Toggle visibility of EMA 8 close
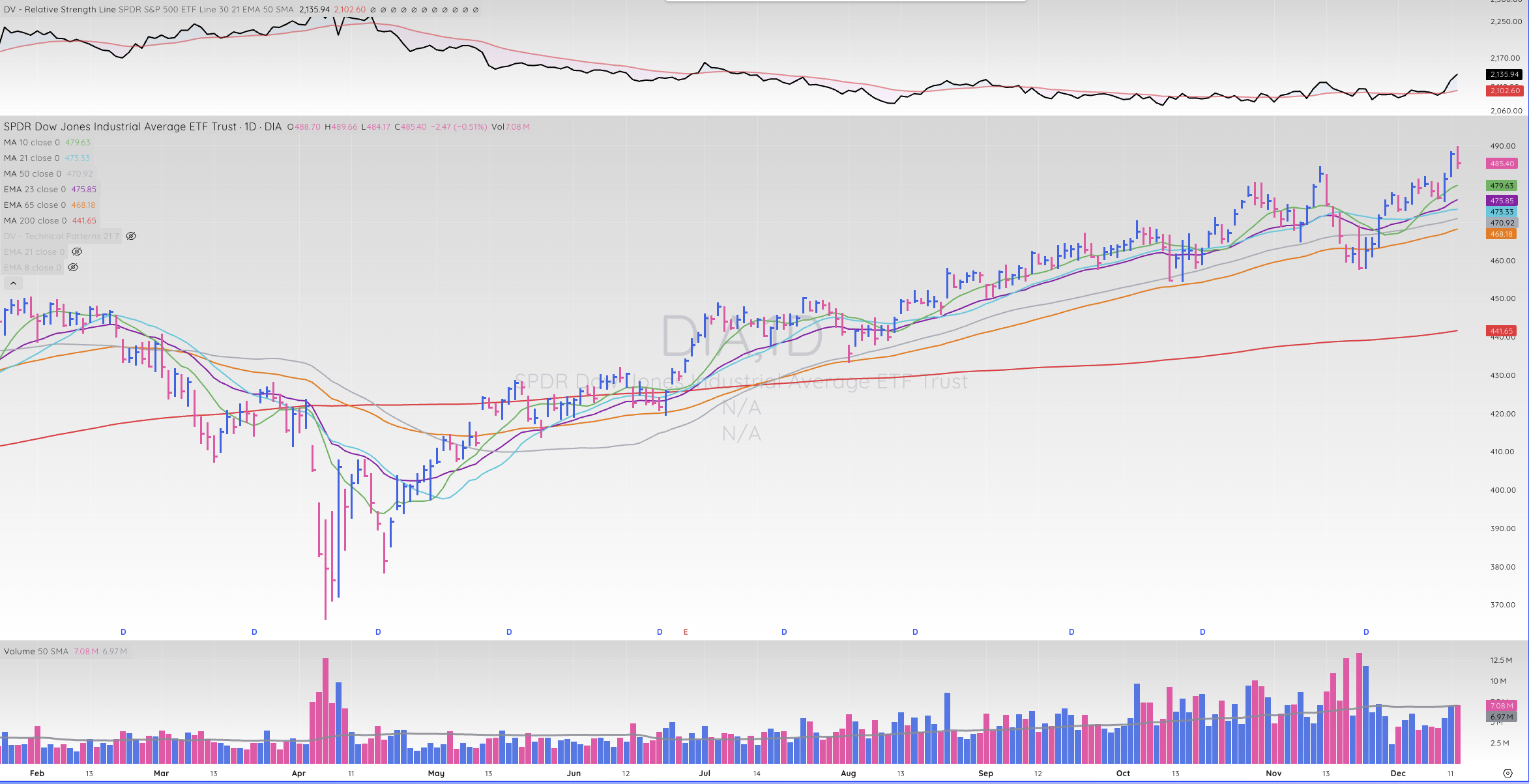The width and height of the screenshot is (1529, 784). pyautogui.click(x=73, y=267)
